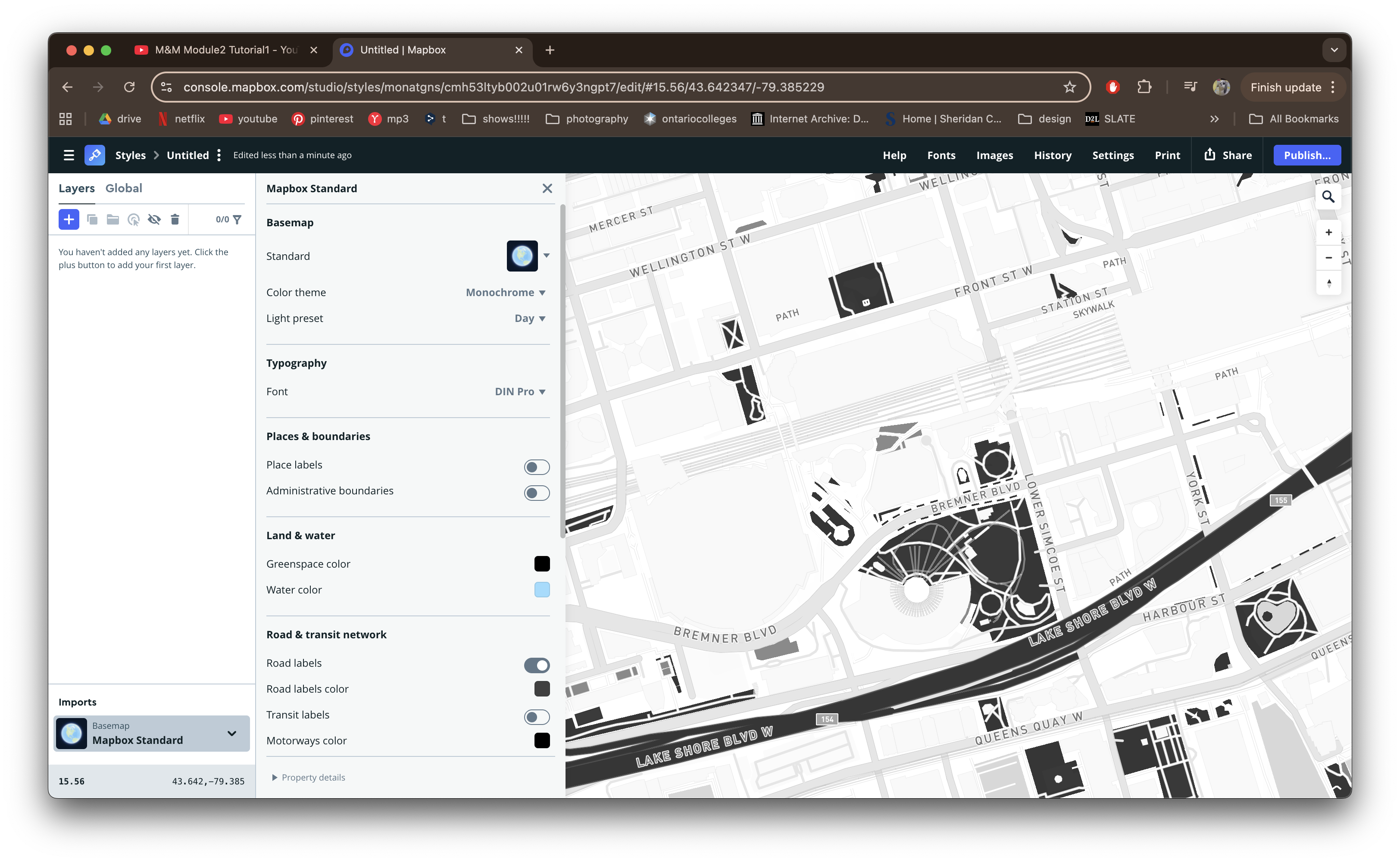Screen dimensions: 1400x862
Task: Click the add layer plus icon
Action: [x=69, y=219]
